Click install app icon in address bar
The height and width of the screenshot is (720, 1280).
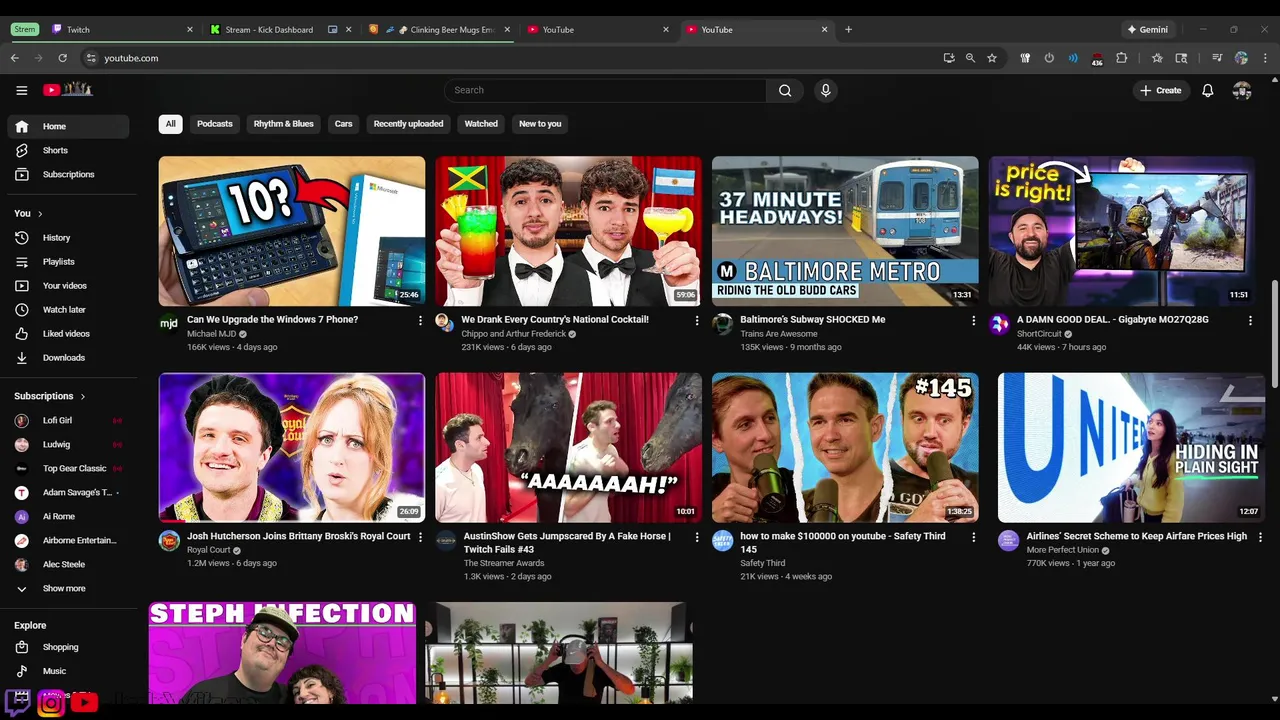coord(948,58)
